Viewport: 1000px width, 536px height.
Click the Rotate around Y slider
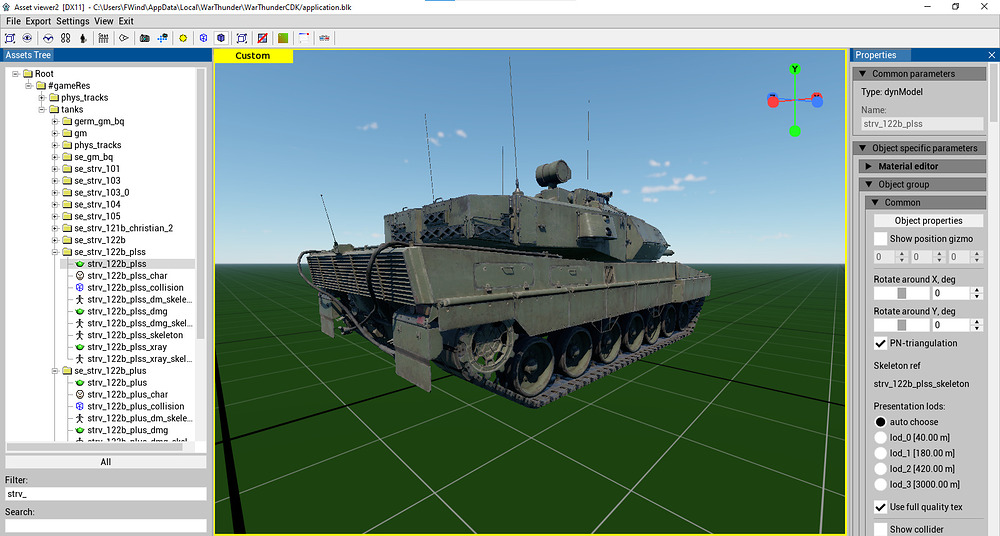(x=902, y=325)
